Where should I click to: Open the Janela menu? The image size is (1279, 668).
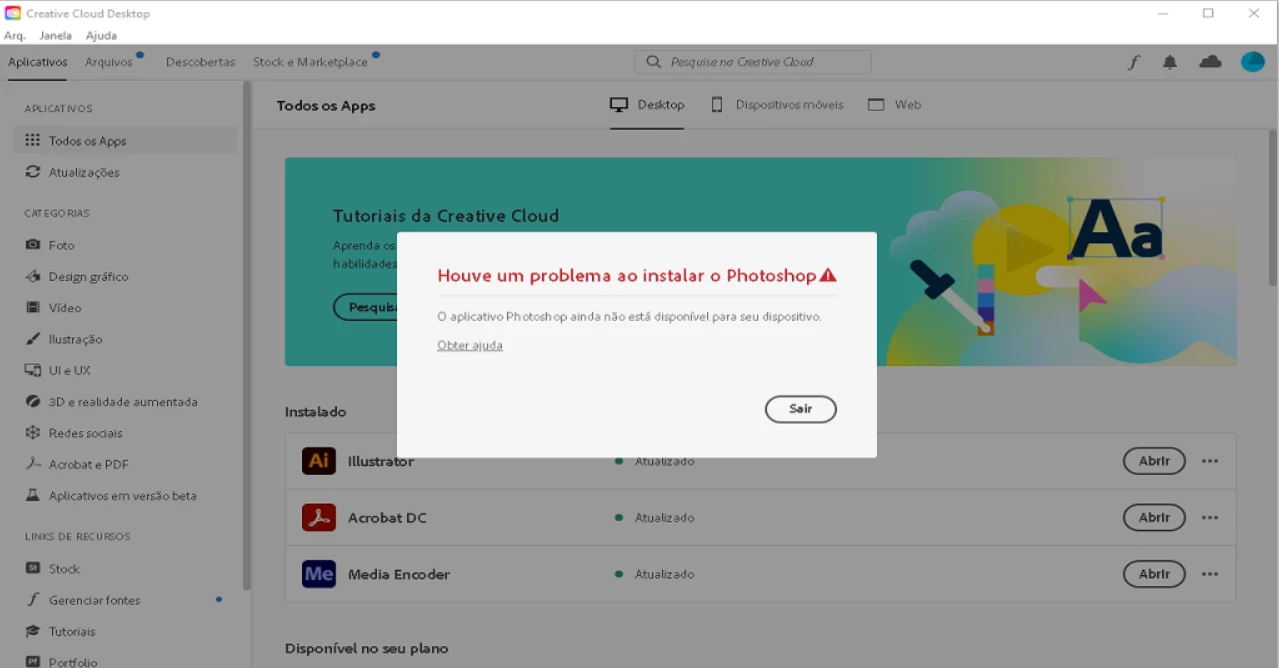click(56, 35)
